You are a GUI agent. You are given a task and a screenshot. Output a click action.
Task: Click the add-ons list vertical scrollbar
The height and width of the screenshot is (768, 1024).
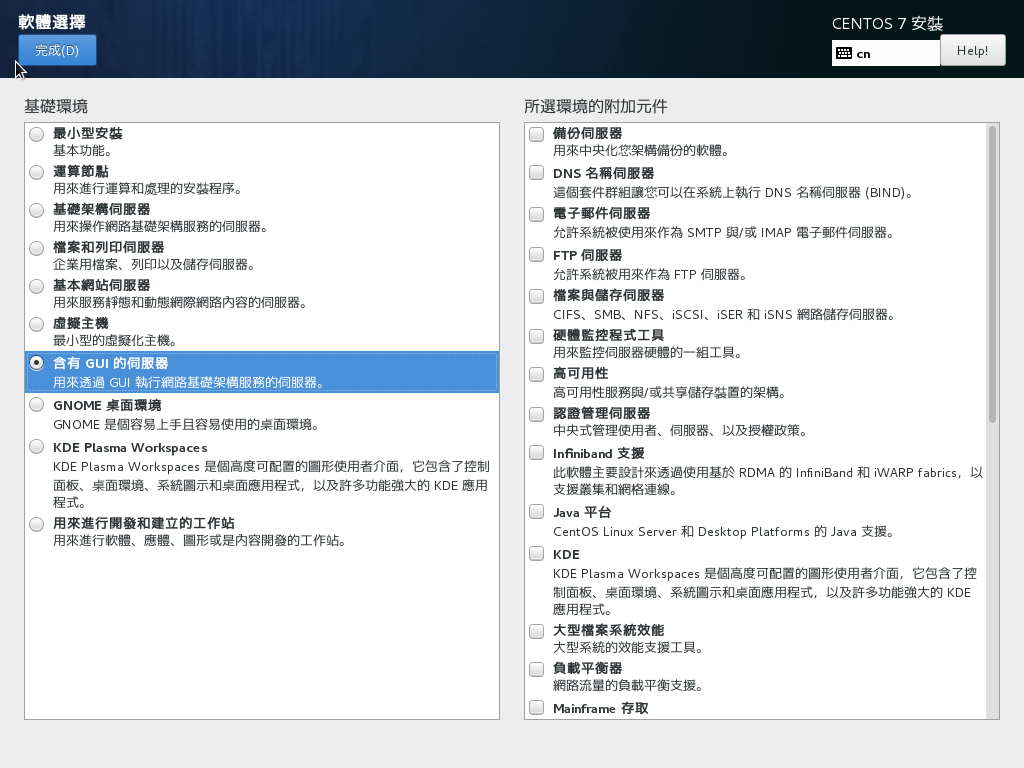point(992,273)
